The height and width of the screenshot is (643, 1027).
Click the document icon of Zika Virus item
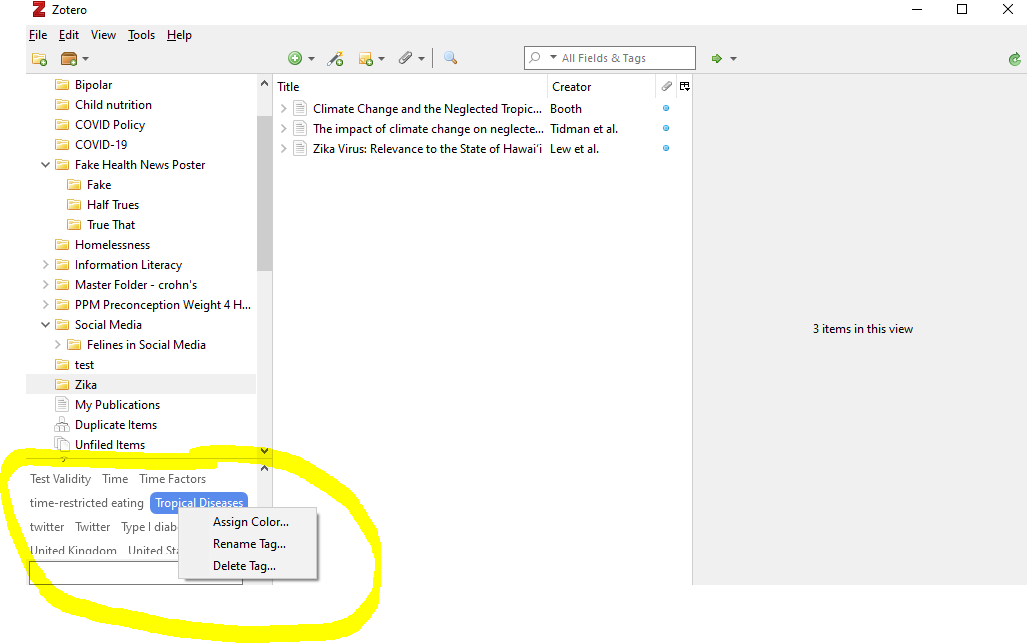tap(300, 149)
